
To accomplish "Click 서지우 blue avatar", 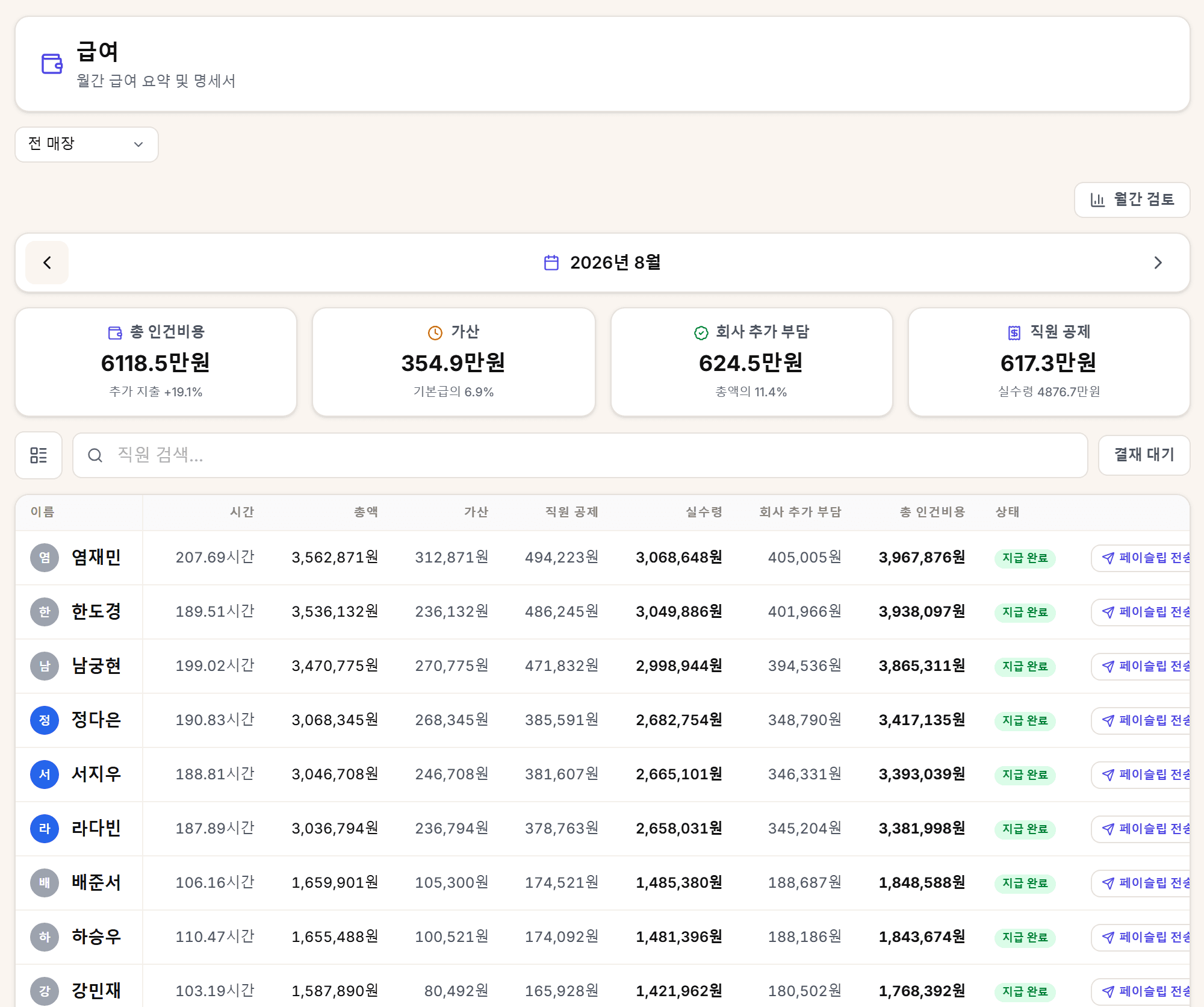I will (45, 775).
